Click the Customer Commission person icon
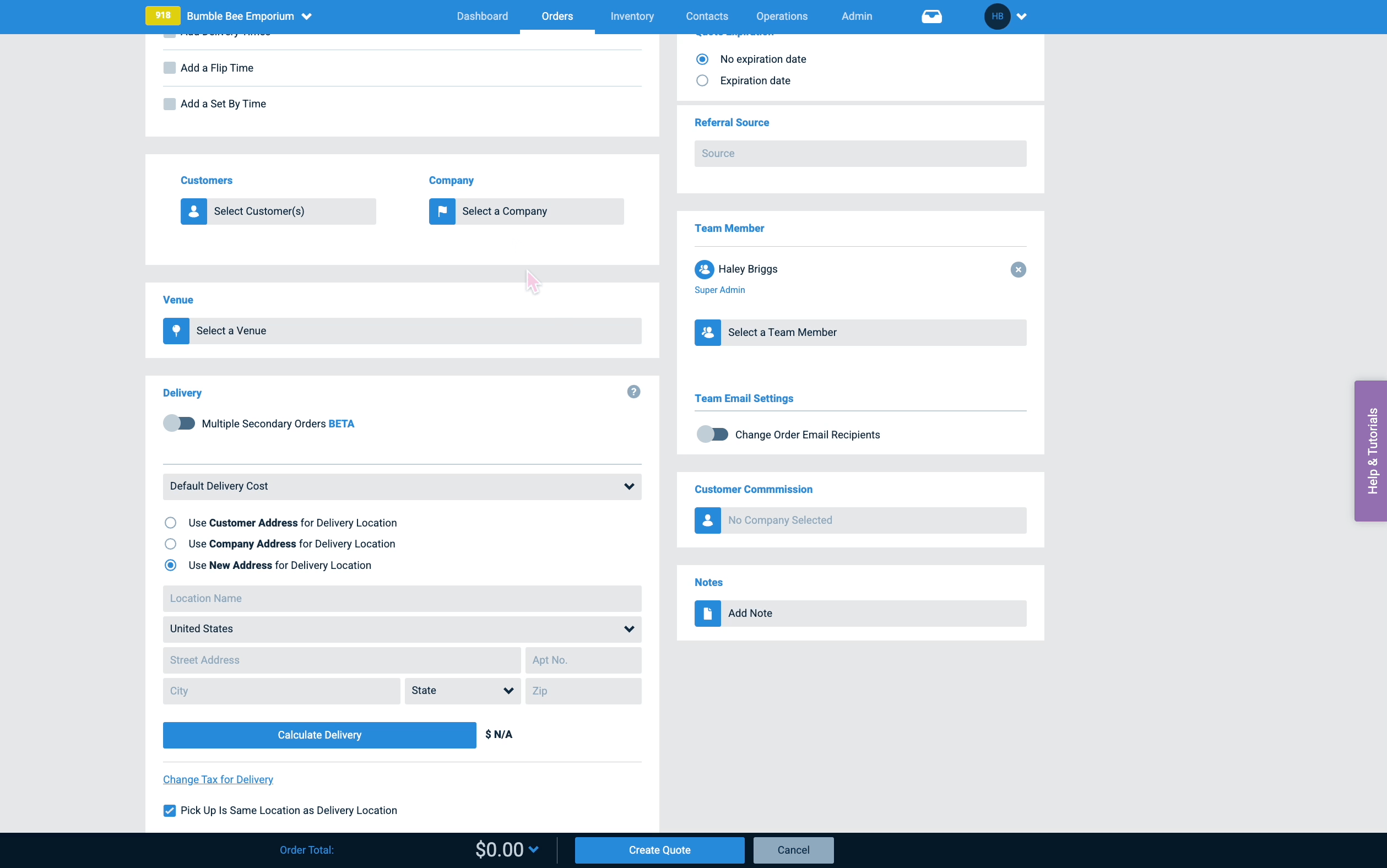This screenshot has width=1387, height=868. click(x=707, y=520)
